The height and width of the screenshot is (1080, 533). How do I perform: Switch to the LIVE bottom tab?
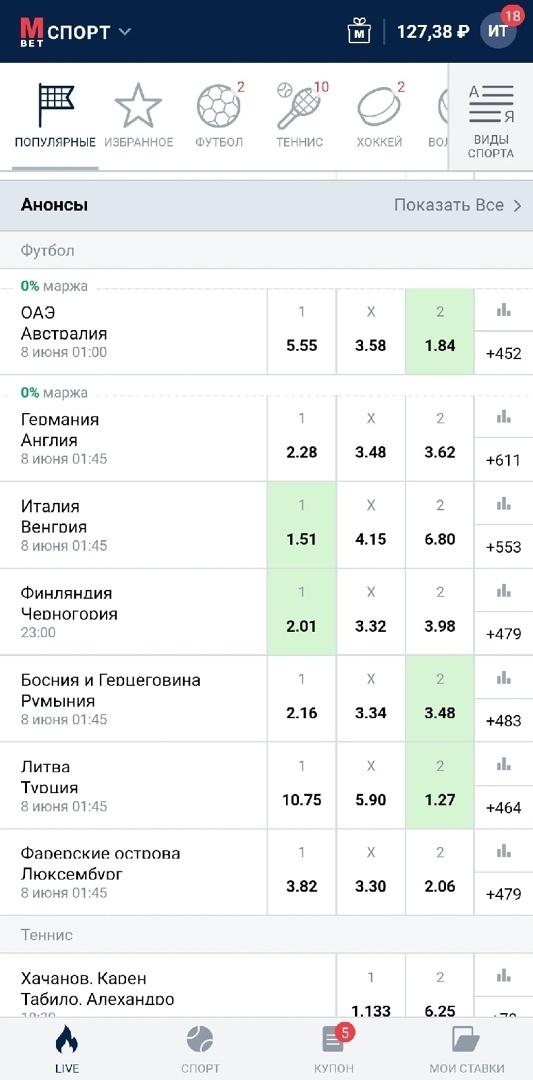pyautogui.click(x=67, y=1048)
